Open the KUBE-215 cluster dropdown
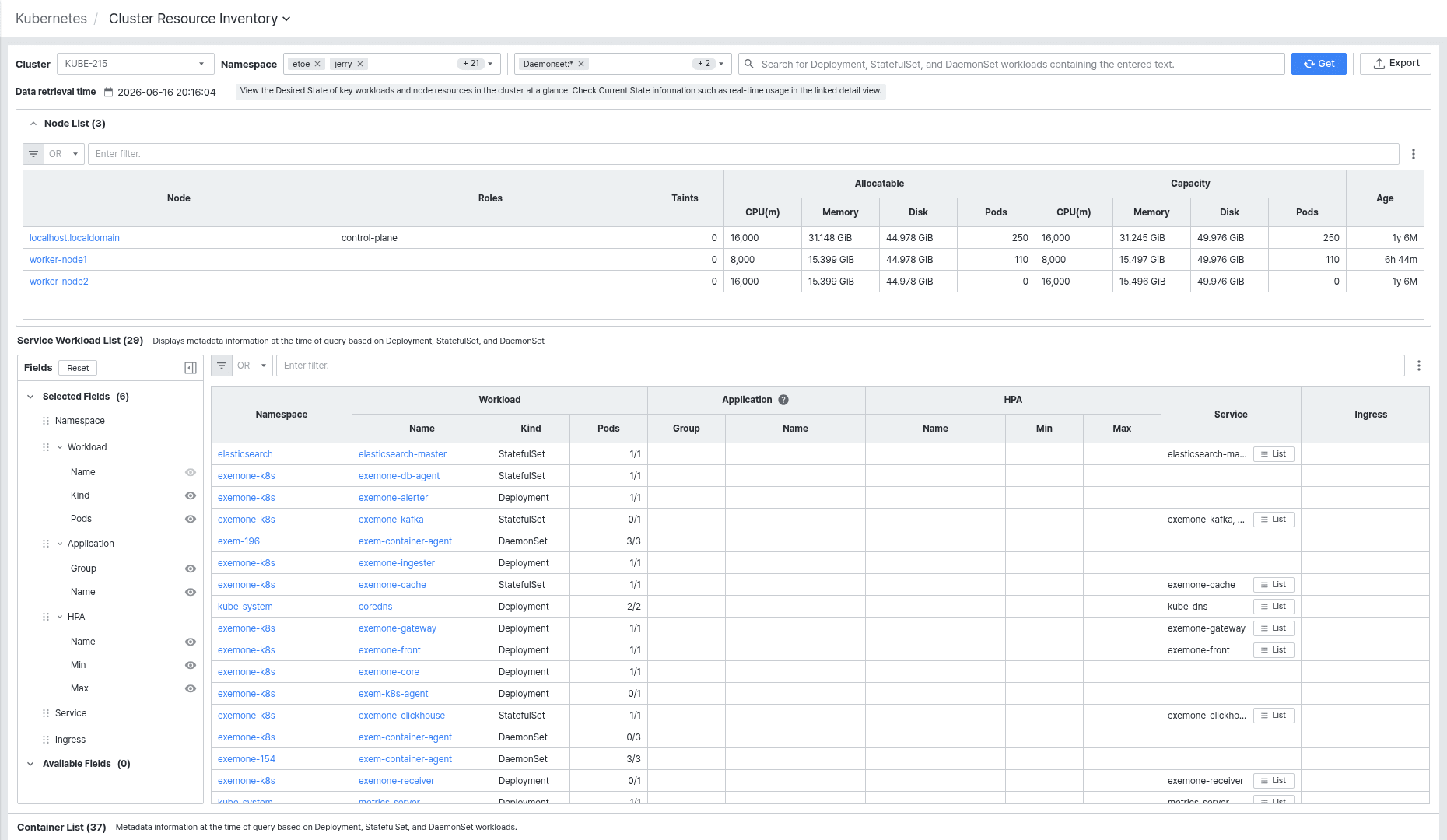Image resolution: width=1447 pixels, height=840 pixels. [x=135, y=64]
